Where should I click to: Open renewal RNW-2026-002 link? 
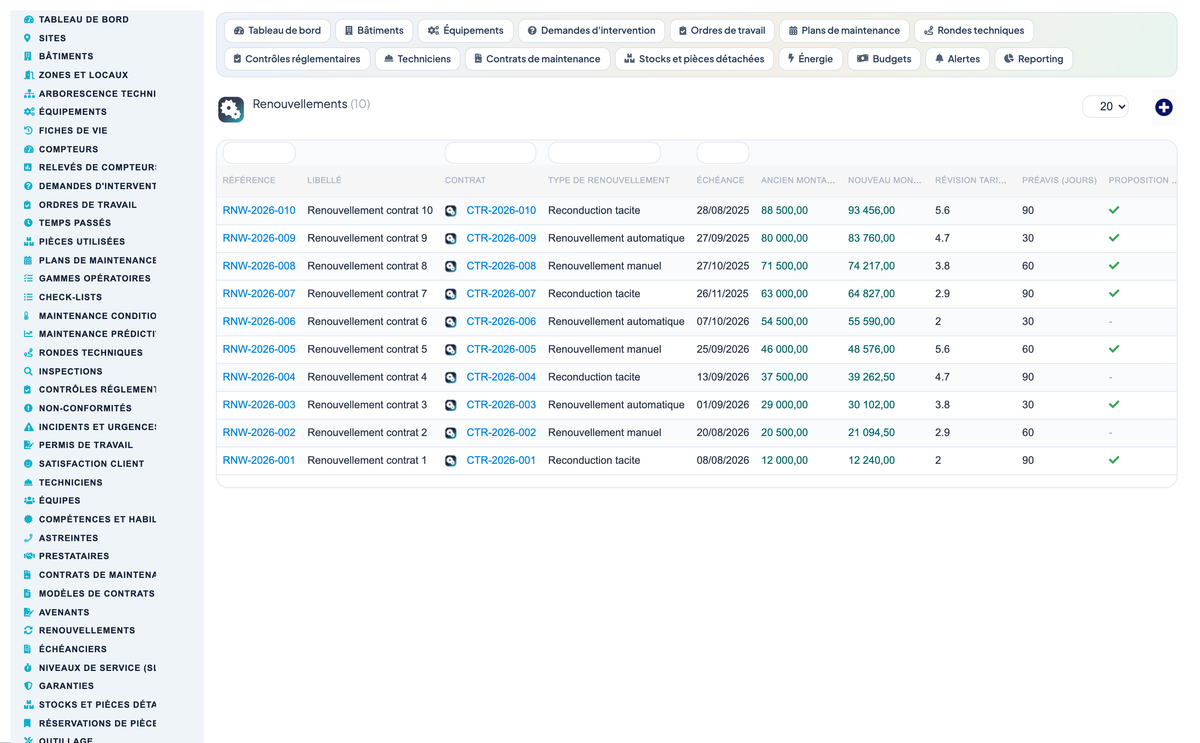point(259,433)
